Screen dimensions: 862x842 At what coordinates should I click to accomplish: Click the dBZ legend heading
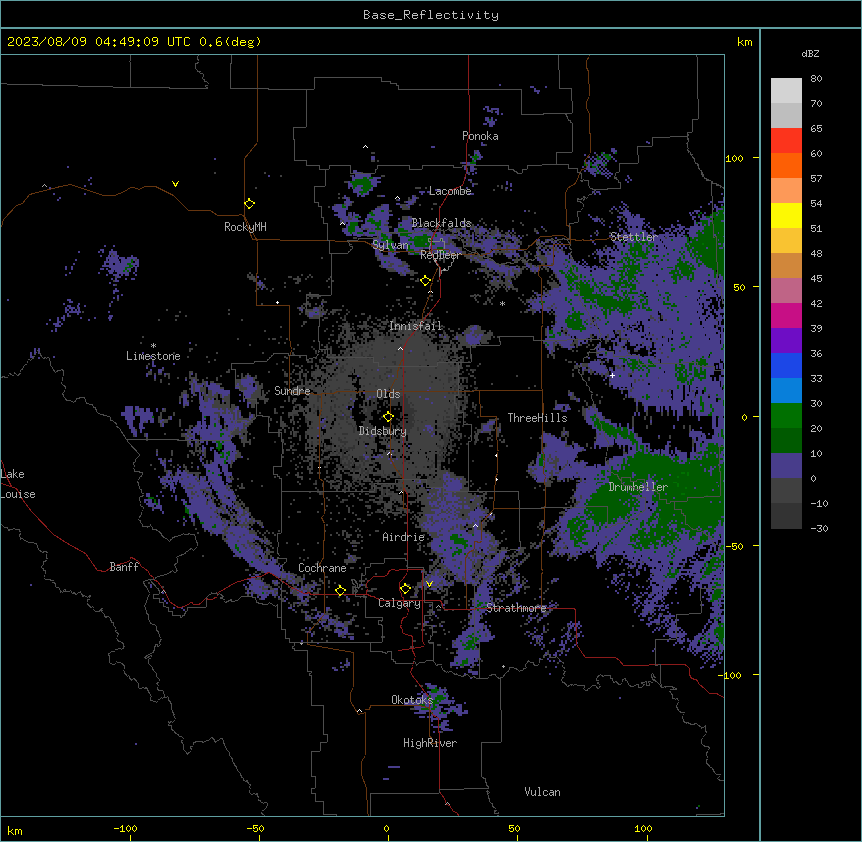810,54
